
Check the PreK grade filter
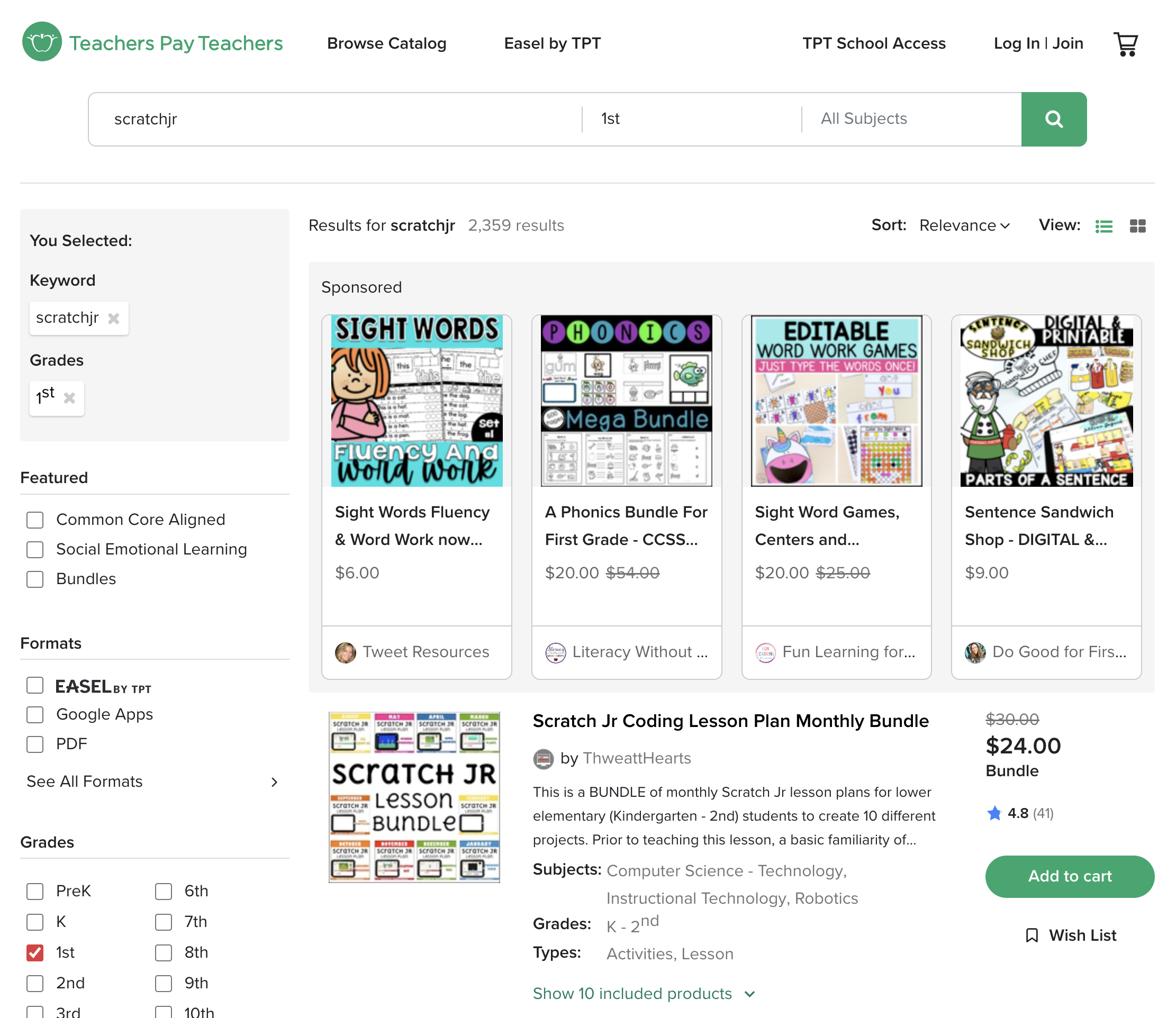35,892
